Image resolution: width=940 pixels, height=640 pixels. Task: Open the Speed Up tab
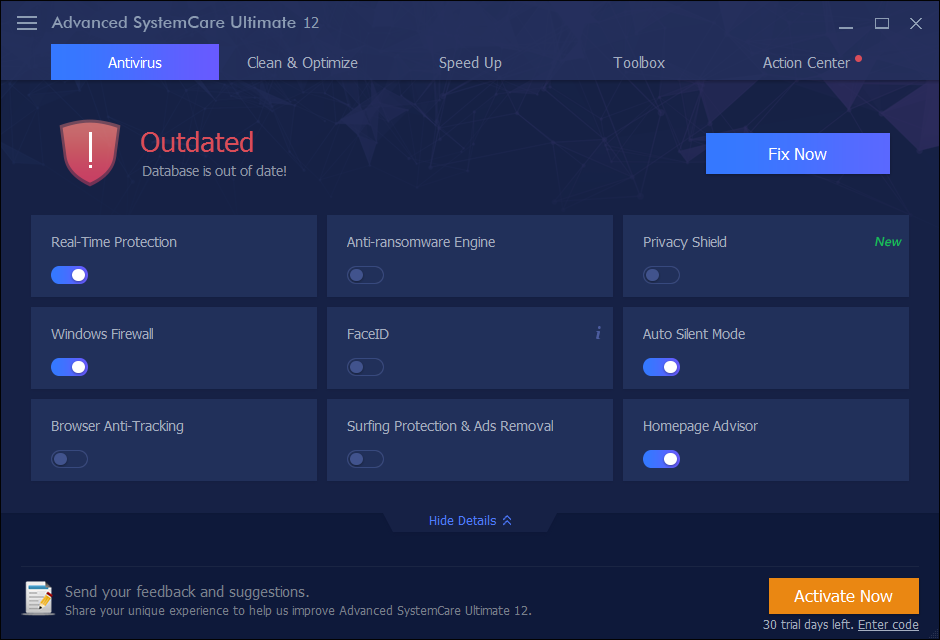(470, 63)
